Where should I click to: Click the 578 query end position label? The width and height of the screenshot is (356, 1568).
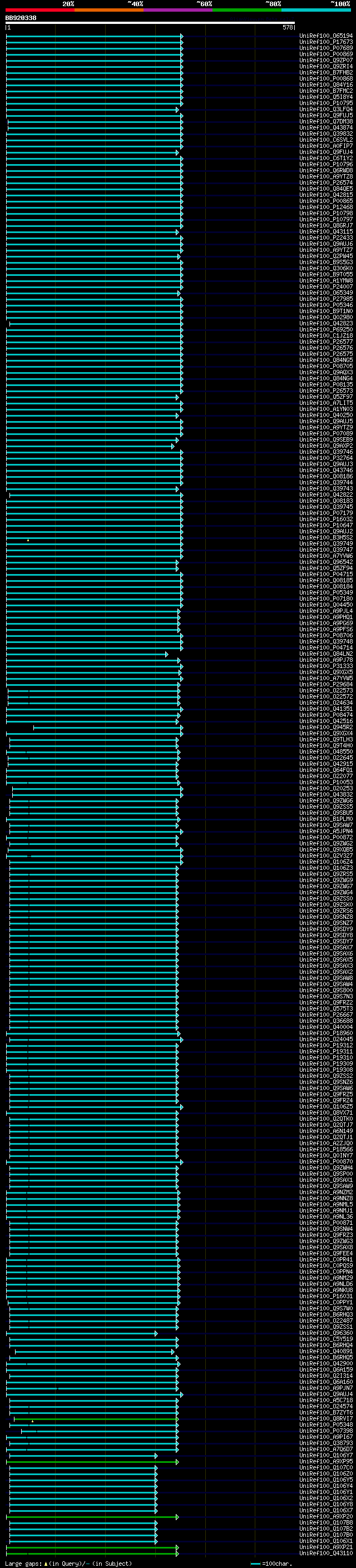click(x=288, y=27)
